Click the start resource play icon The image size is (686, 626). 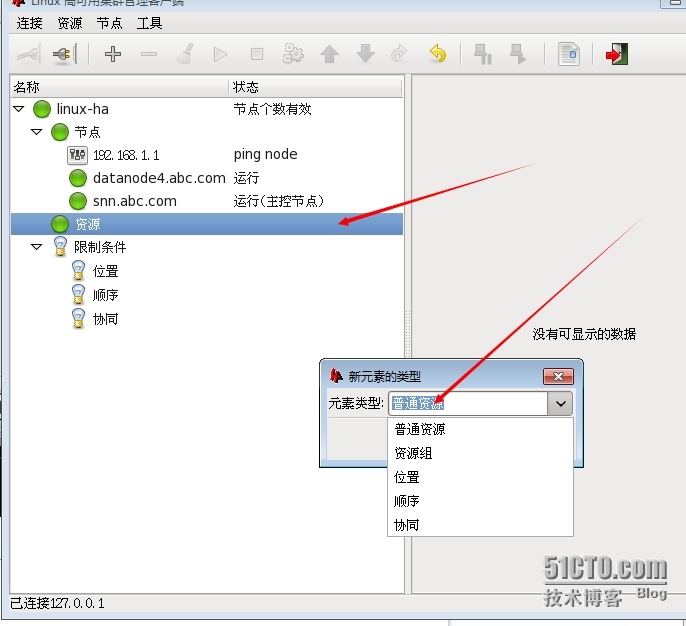pyautogui.click(x=220, y=55)
